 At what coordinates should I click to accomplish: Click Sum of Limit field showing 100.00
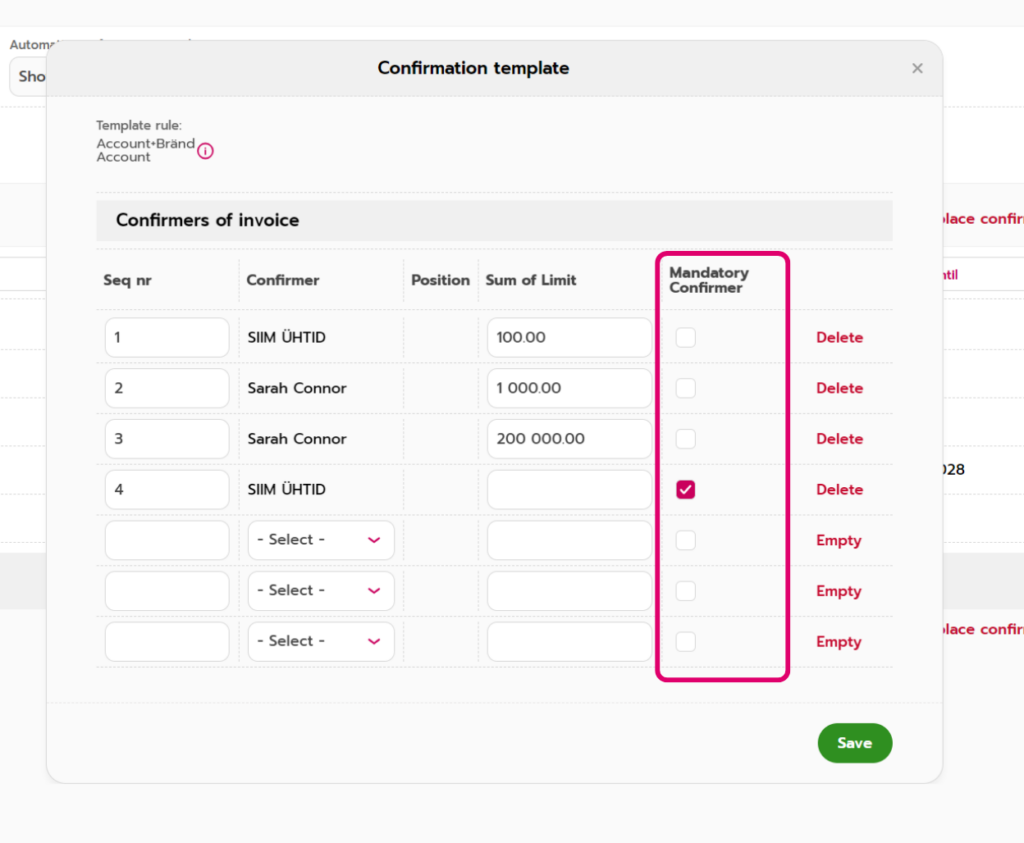tap(568, 338)
